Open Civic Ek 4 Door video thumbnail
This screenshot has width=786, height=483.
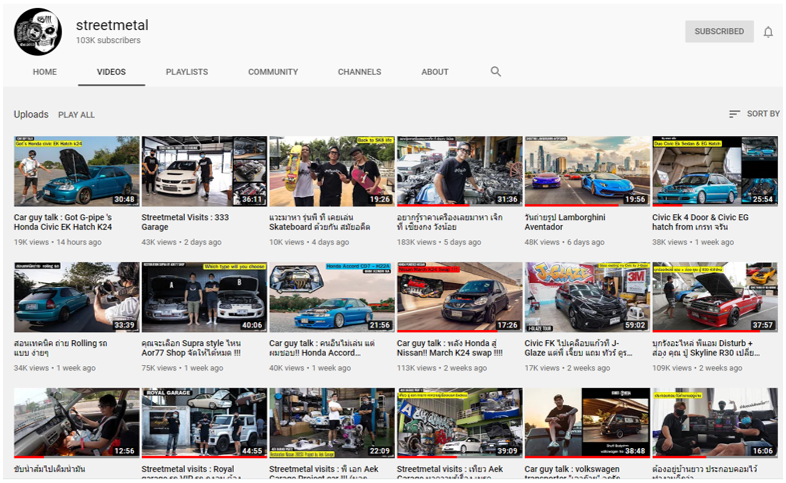715,171
